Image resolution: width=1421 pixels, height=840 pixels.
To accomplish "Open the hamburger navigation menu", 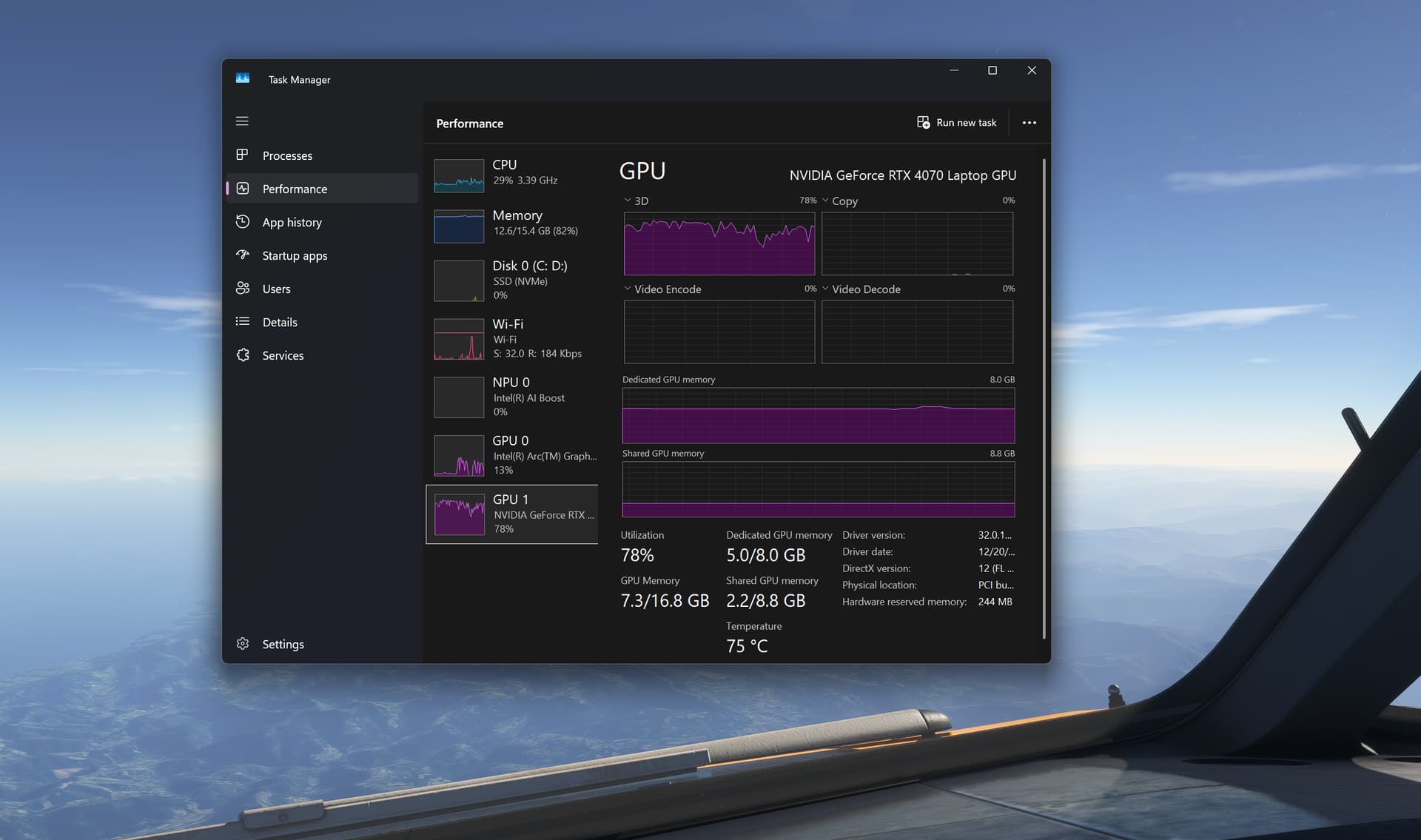I will [x=242, y=121].
